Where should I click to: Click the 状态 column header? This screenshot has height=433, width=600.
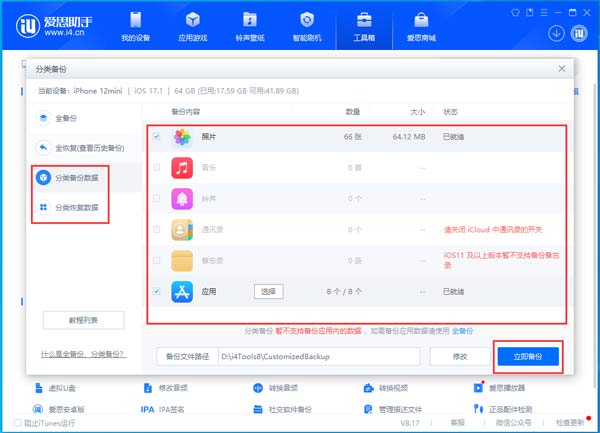450,112
